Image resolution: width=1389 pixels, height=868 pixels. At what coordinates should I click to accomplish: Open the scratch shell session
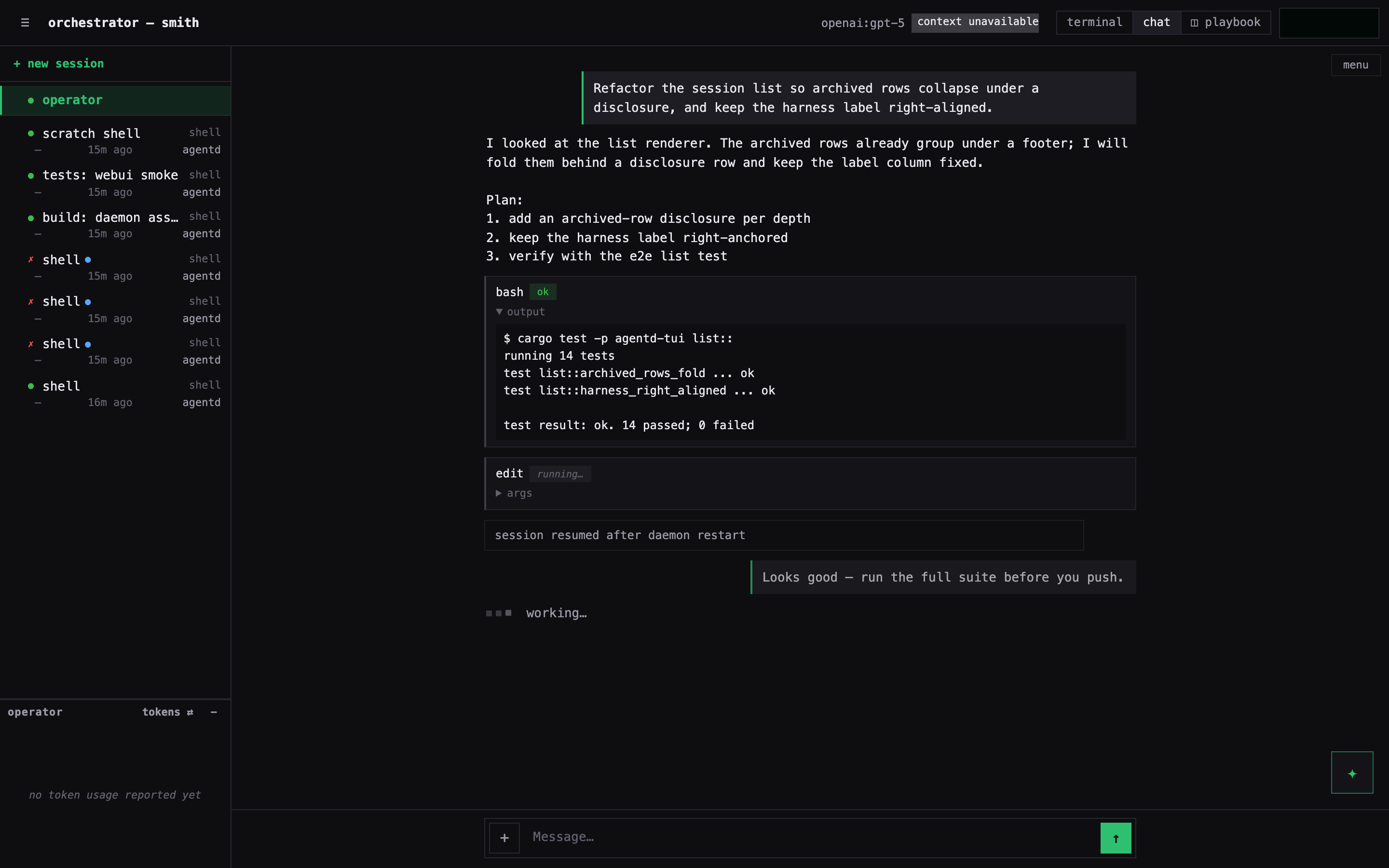(x=115, y=141)
